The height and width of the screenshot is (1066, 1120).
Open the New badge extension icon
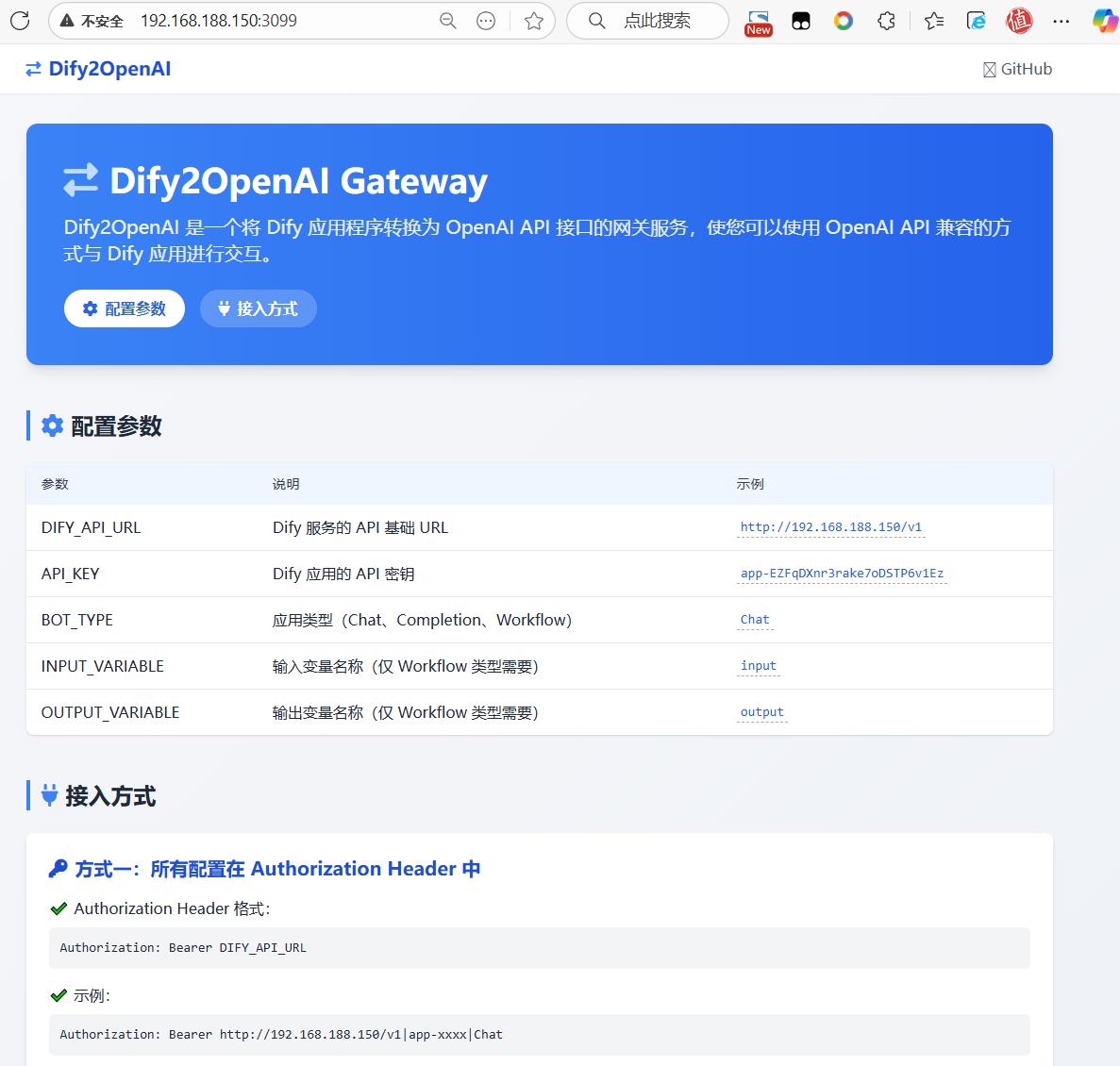[x=758, y=22]
